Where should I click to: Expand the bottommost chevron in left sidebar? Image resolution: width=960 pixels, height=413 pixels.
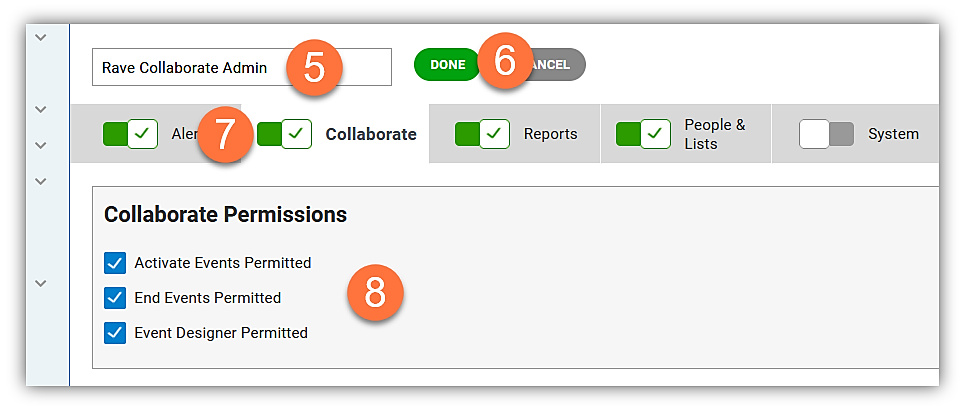(40, 283)
